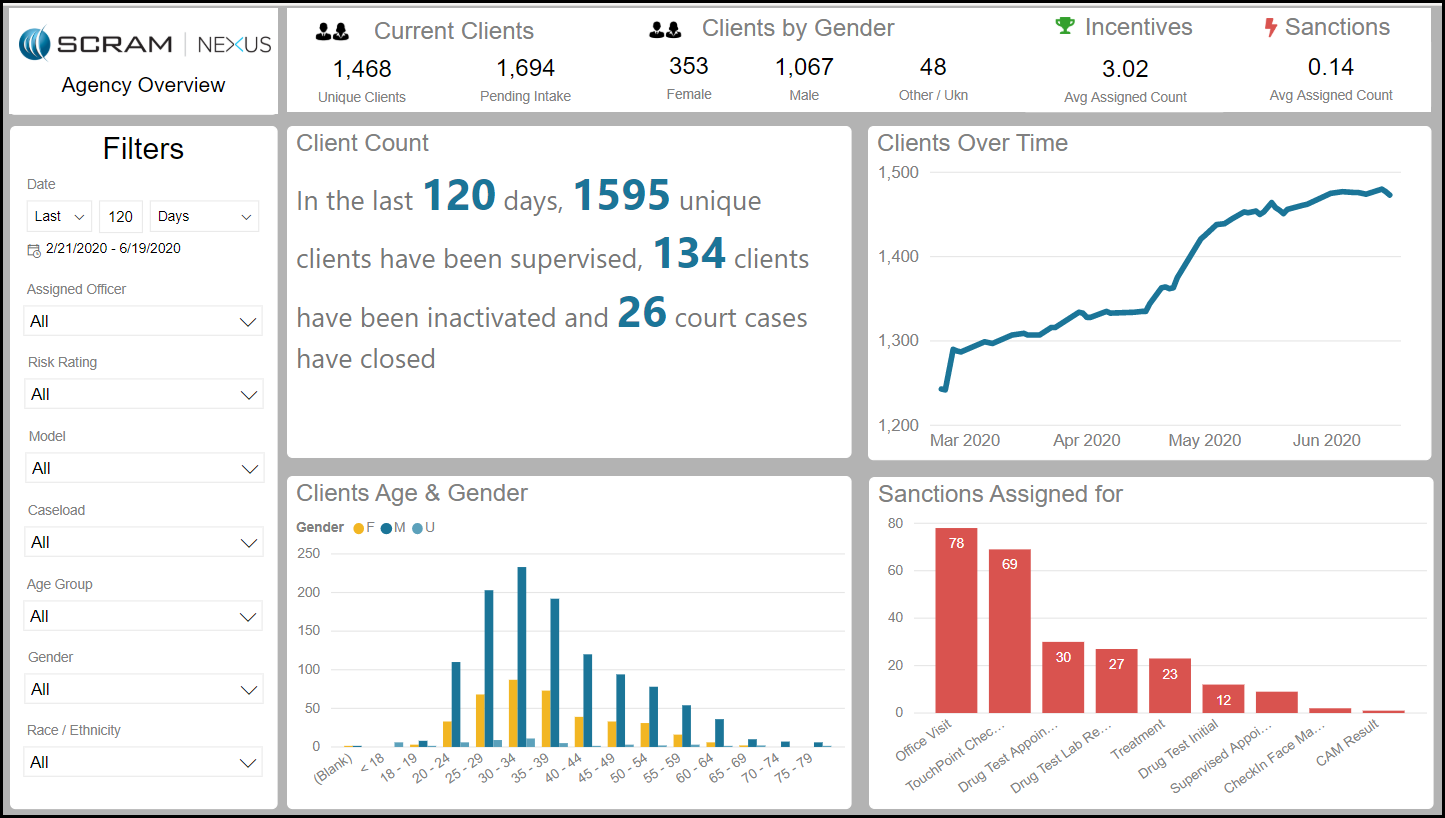Toggle the dark blue M gender legend marker
This screenshot has height=818, width=1445.
tap(386, 527)
